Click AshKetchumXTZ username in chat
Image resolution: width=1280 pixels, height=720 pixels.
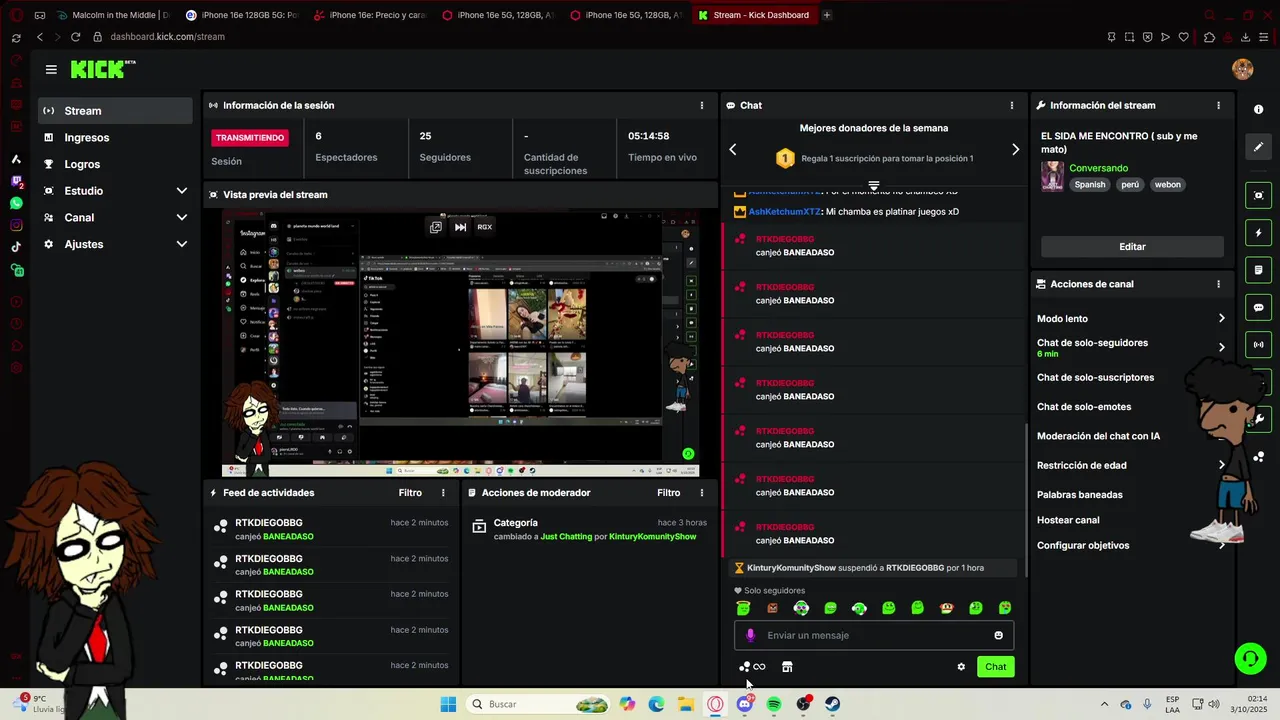(x=784, y=211)
